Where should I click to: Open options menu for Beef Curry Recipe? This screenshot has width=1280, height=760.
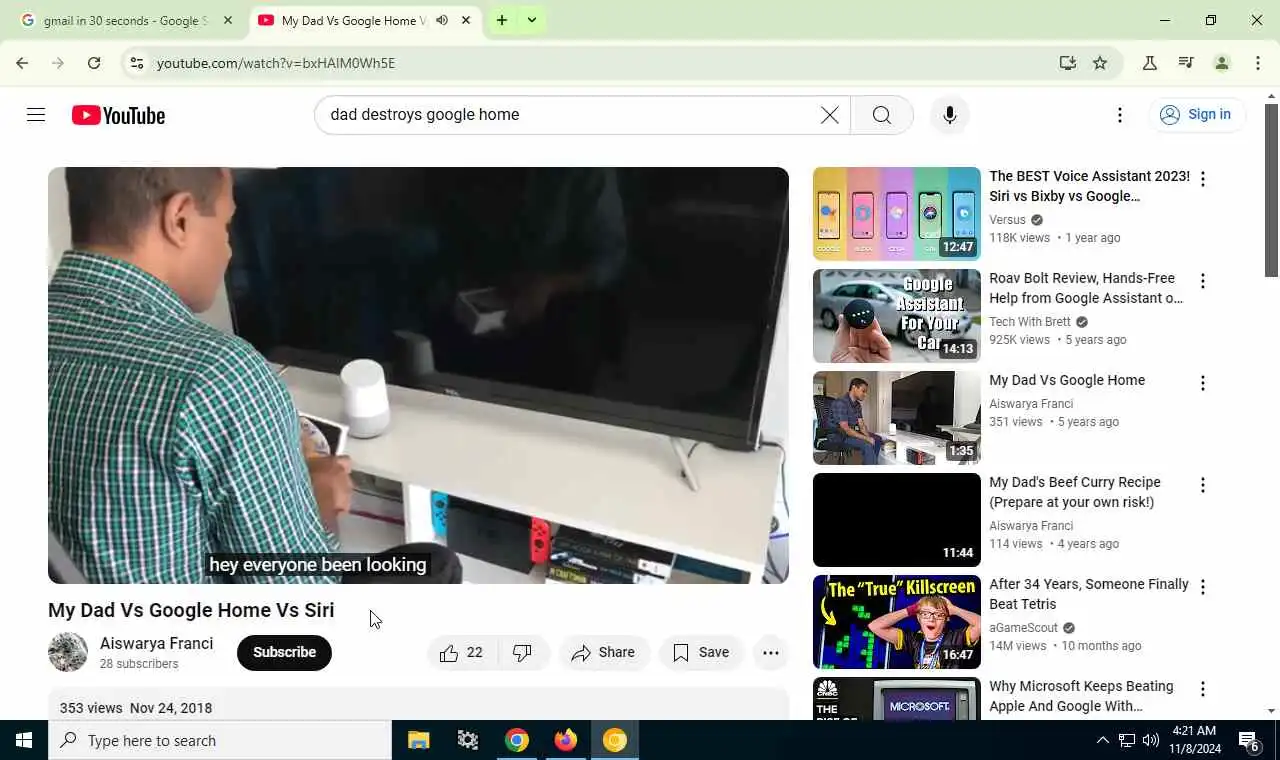click(x=1203, y=485)
